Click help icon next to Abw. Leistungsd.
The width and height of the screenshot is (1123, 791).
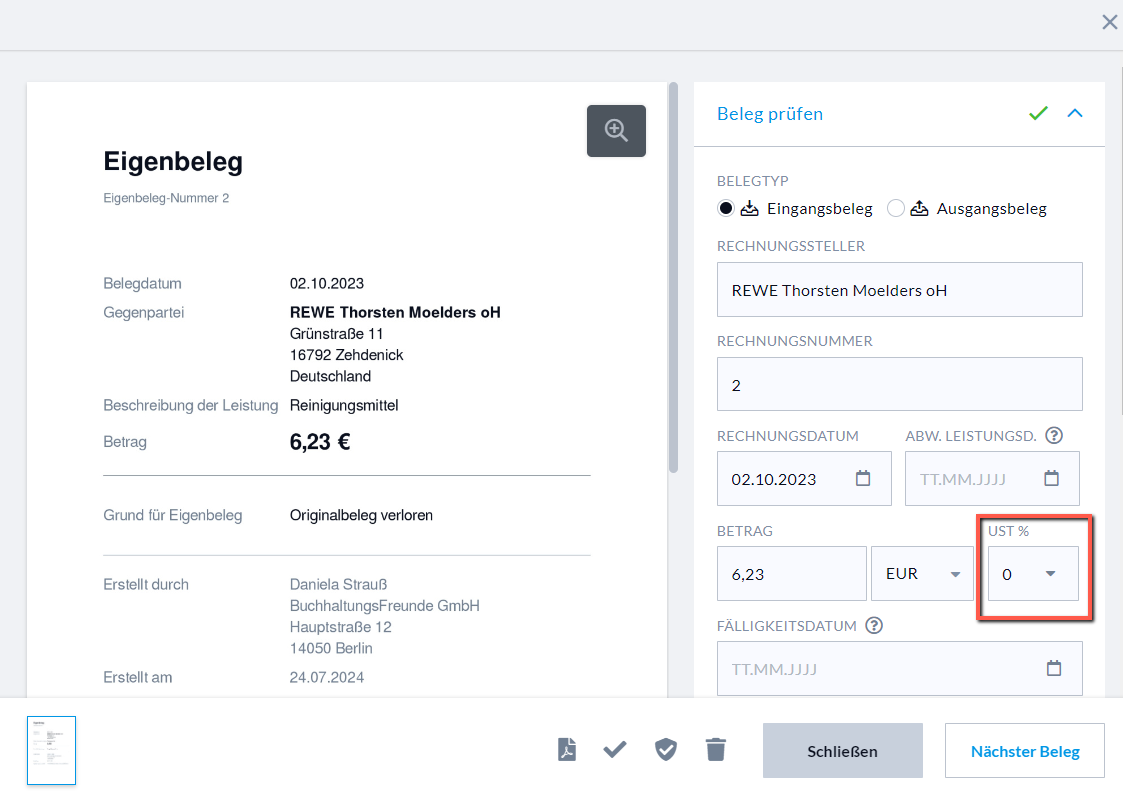tap(1053, 436)
